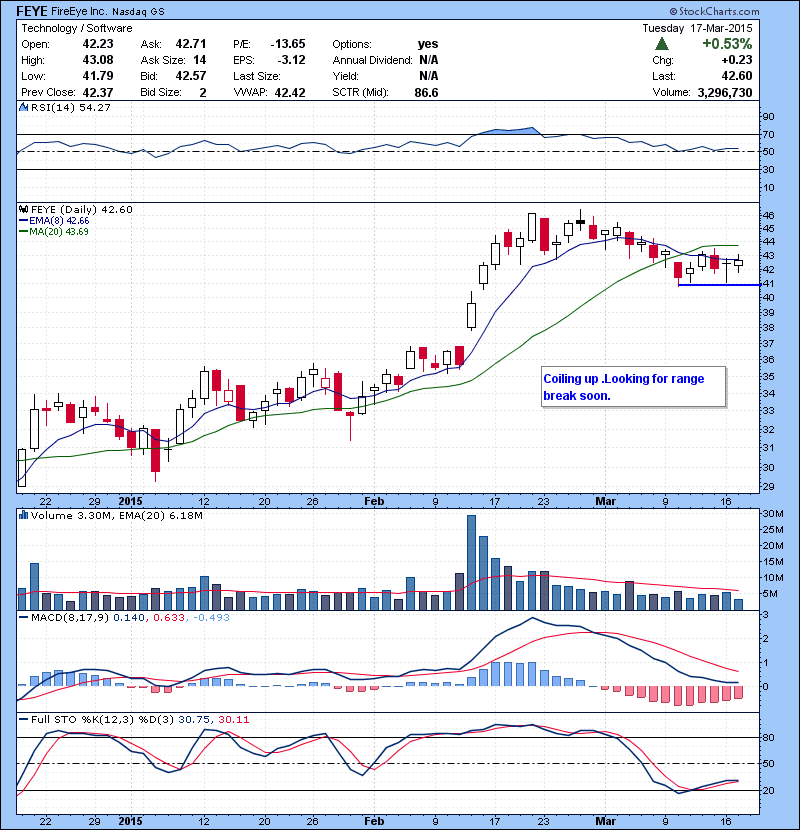Image resolution: width=800 pixels, height=830 pixels.
Task: Click the Yield label
Action: coord(345,76)
